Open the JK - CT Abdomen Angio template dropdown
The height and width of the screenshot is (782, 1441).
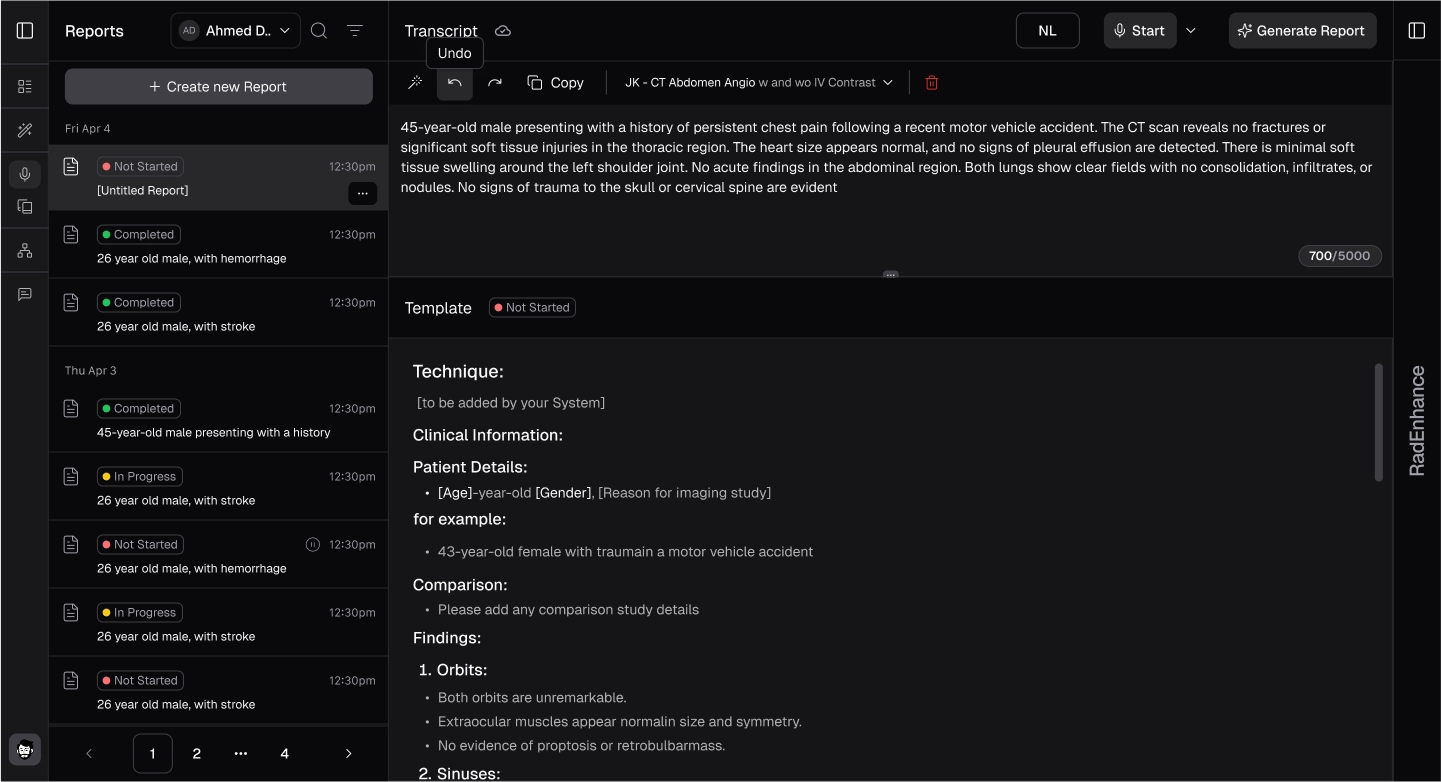758,83
